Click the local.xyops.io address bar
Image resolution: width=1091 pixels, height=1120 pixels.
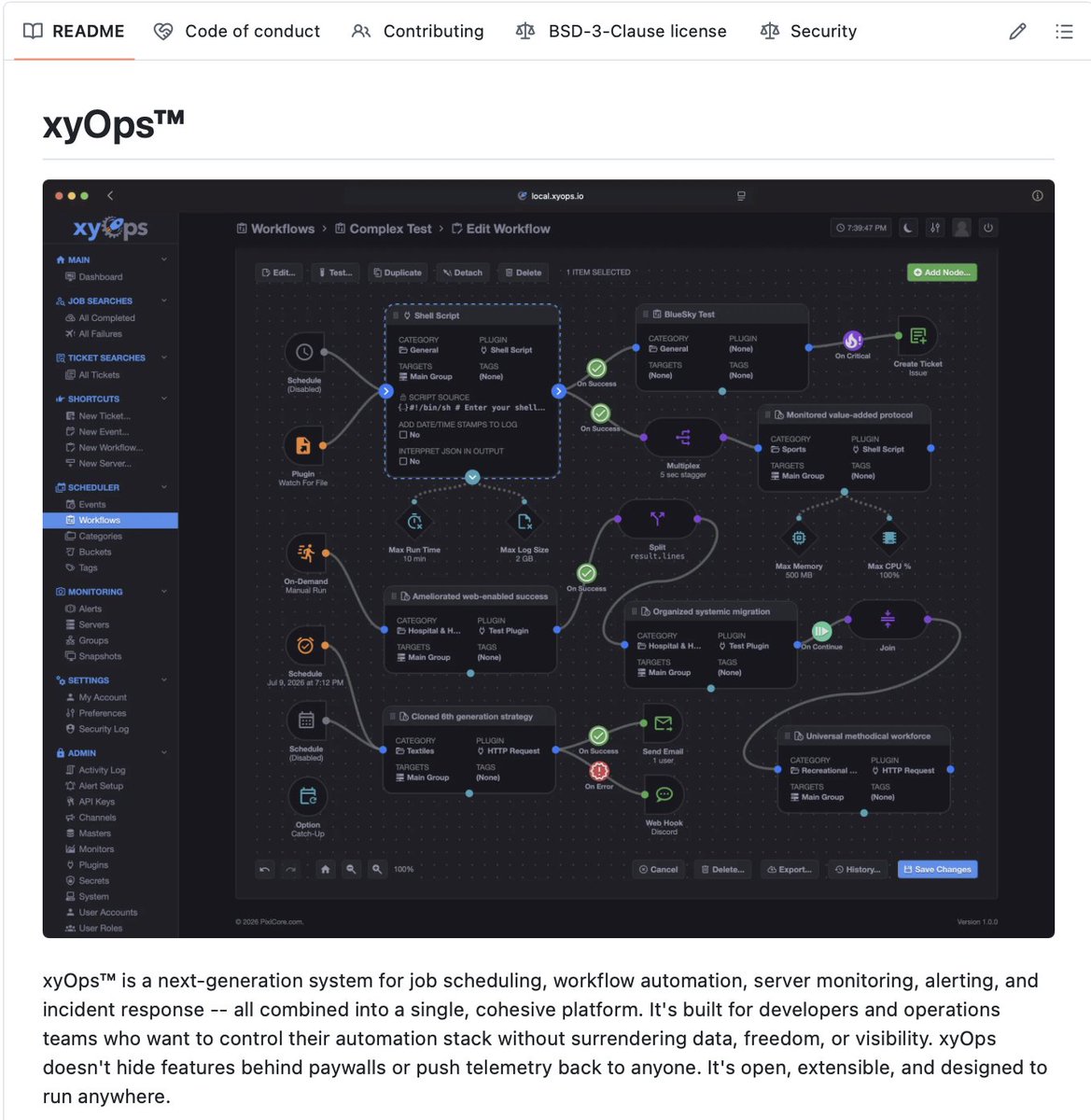click(551, 196)
